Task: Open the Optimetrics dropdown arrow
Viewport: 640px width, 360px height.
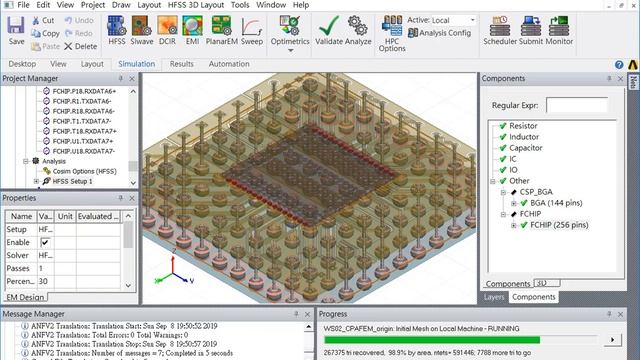Action: click(291, 51)
